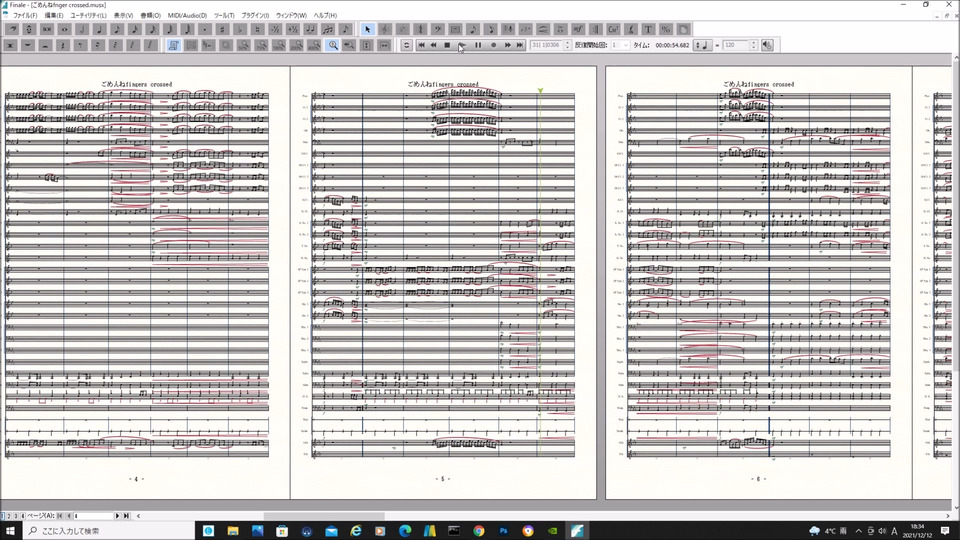
Task: Zoom to 400% magnifier icon
Action: pyautogui.click(x=313, y=45)
